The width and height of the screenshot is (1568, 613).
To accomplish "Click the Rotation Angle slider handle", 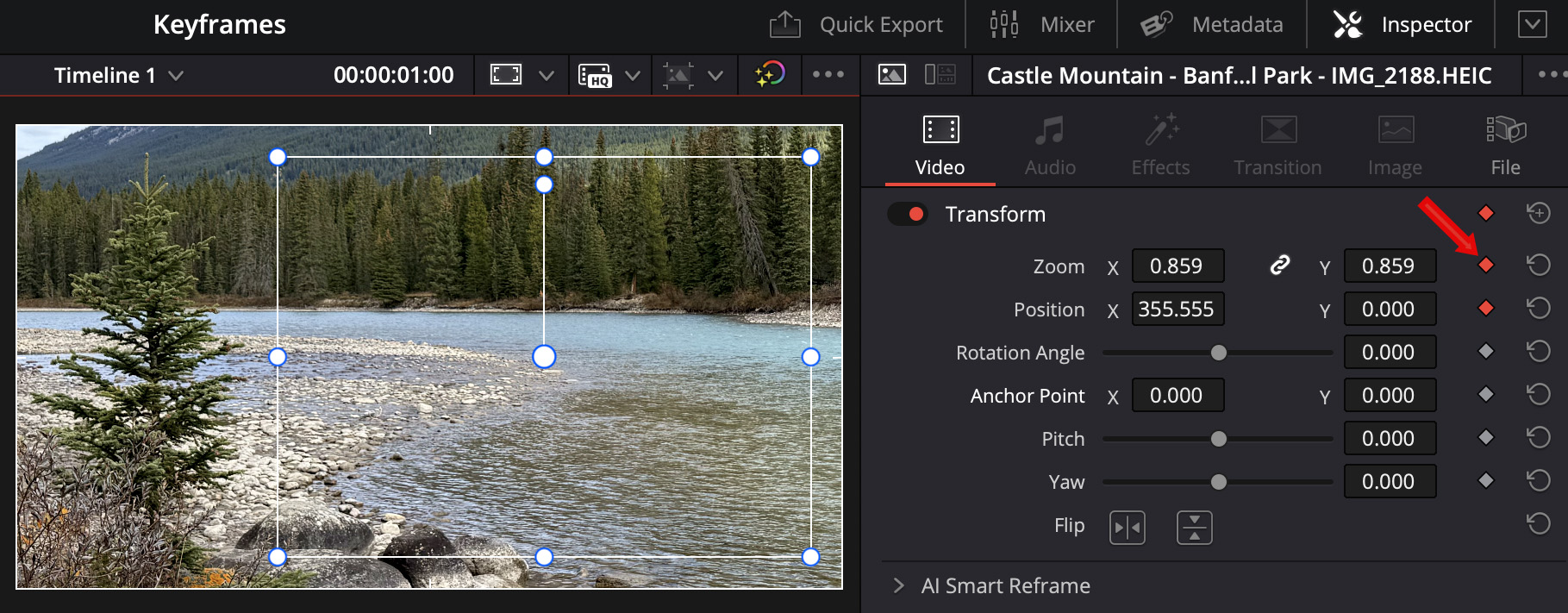I will [x=1218, y=353].
